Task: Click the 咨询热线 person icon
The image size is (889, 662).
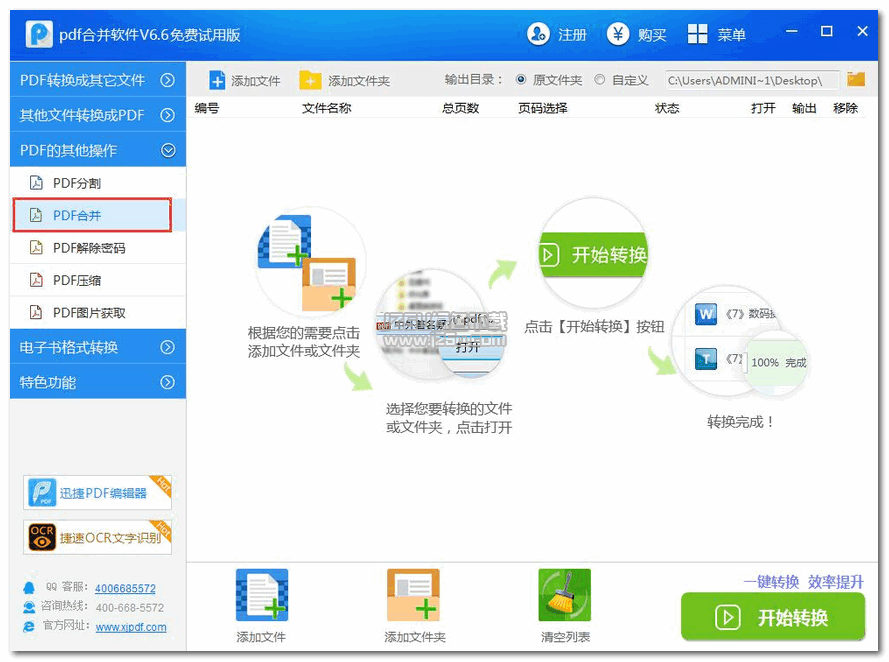Action: coord(29,607)
